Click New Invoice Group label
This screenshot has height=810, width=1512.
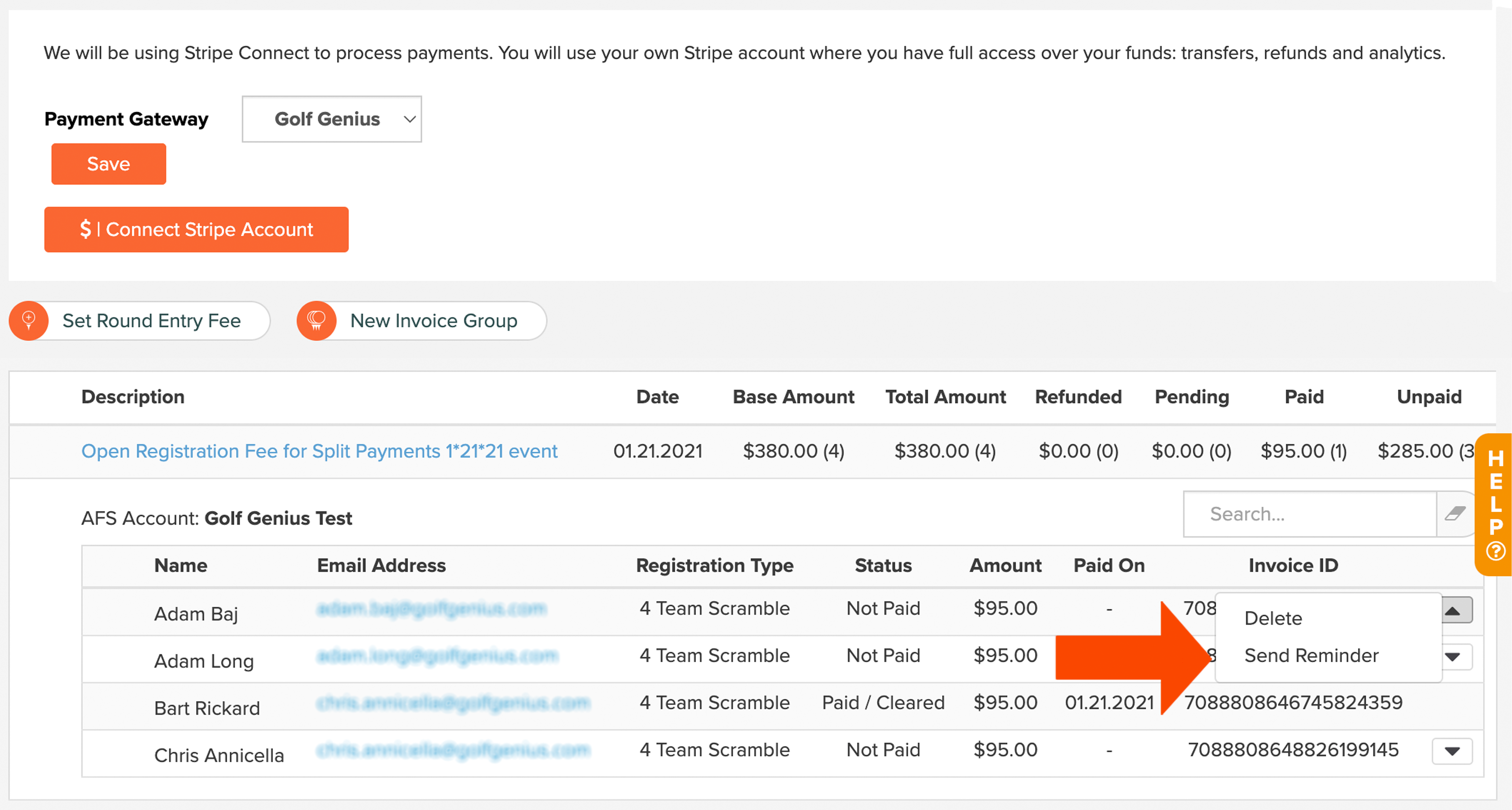click(x=433, y=320)
